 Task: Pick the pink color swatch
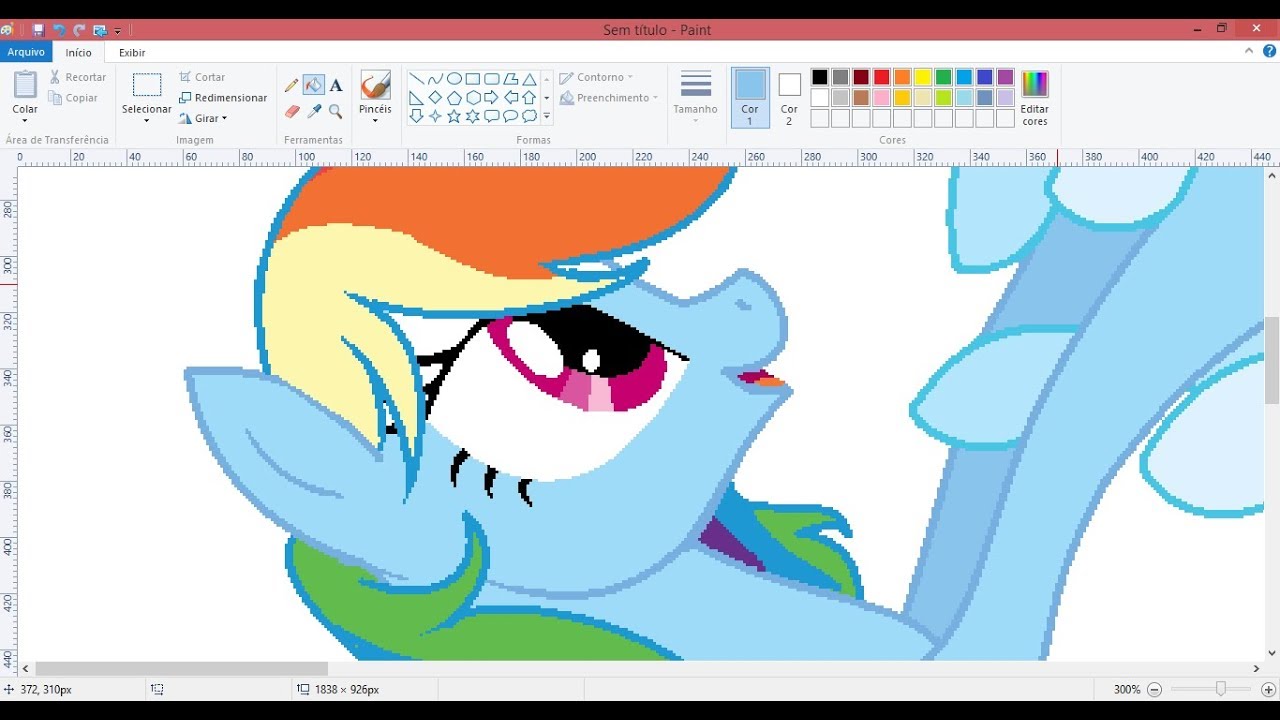[882, 98]
